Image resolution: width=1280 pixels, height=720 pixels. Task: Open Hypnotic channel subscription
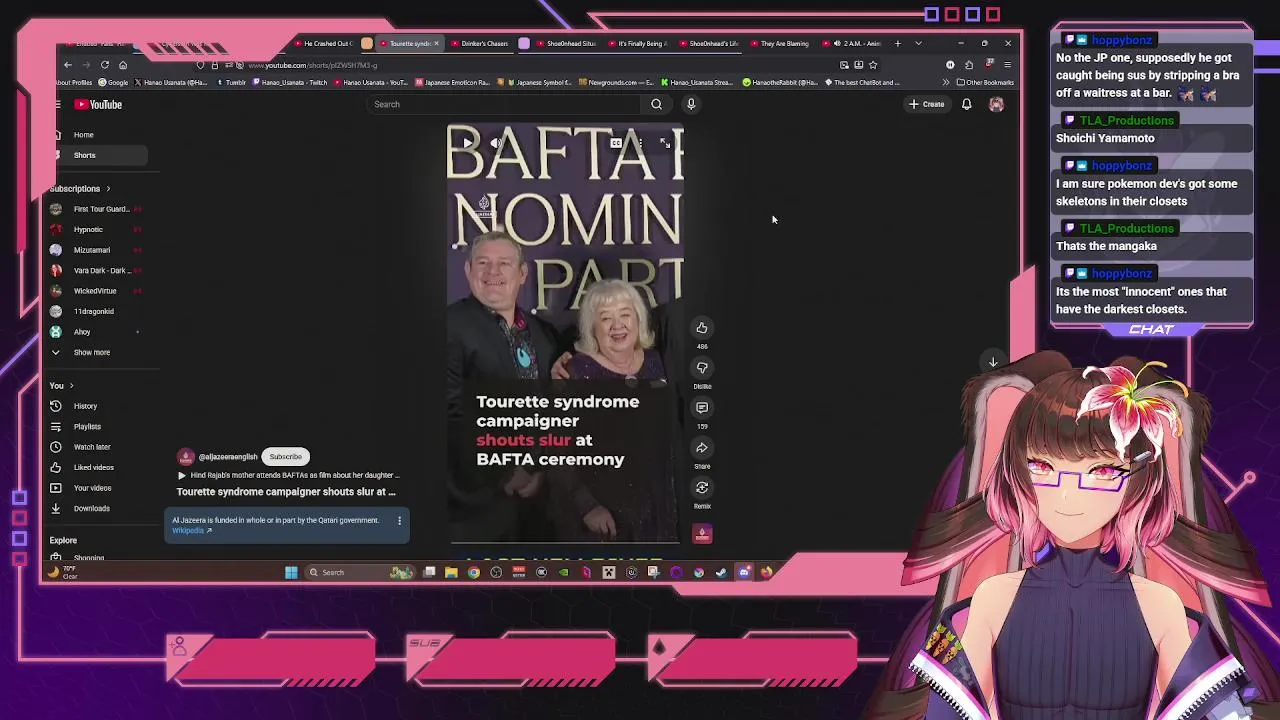click(x=96, y=230)
